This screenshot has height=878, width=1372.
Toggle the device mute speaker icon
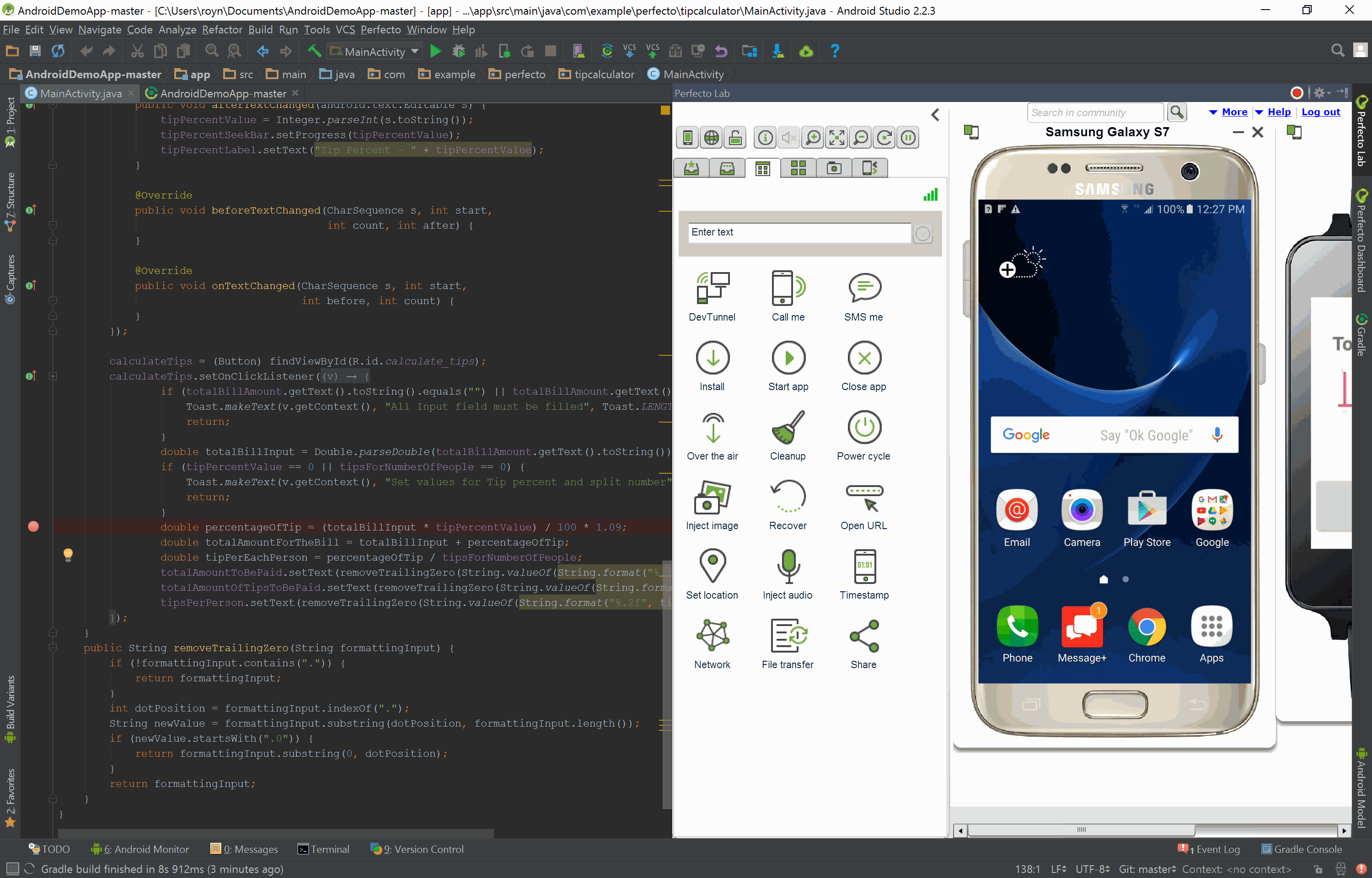pyautogui.click(x=789, y=137)
